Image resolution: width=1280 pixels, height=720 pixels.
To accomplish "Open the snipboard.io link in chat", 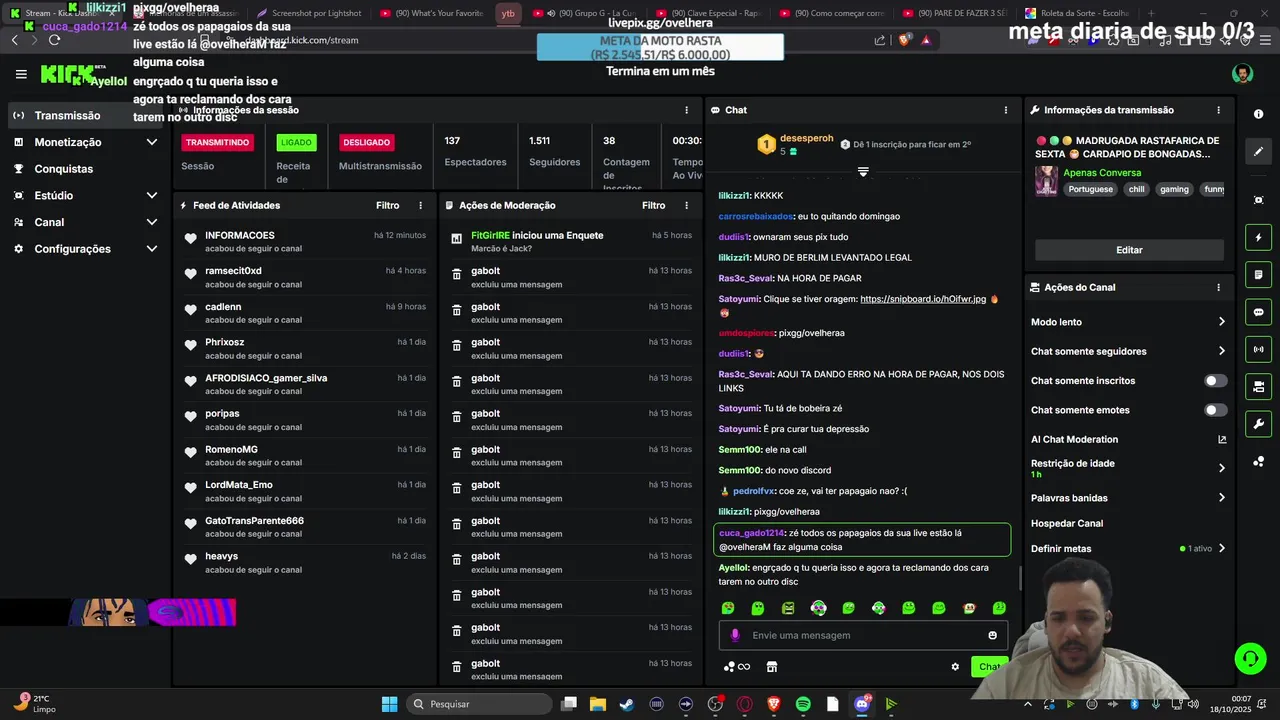I will tap(923, 299).
